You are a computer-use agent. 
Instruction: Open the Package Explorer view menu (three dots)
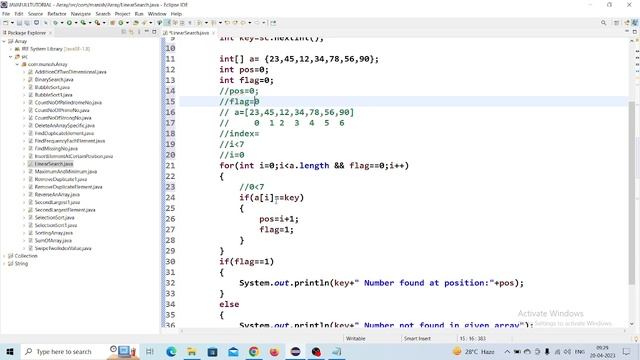pos(139,32)
